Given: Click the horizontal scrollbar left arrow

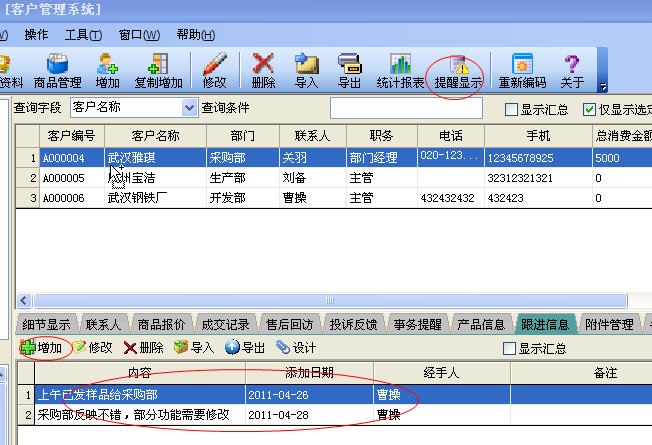Looking at the screenshot, I should (24, 300).
